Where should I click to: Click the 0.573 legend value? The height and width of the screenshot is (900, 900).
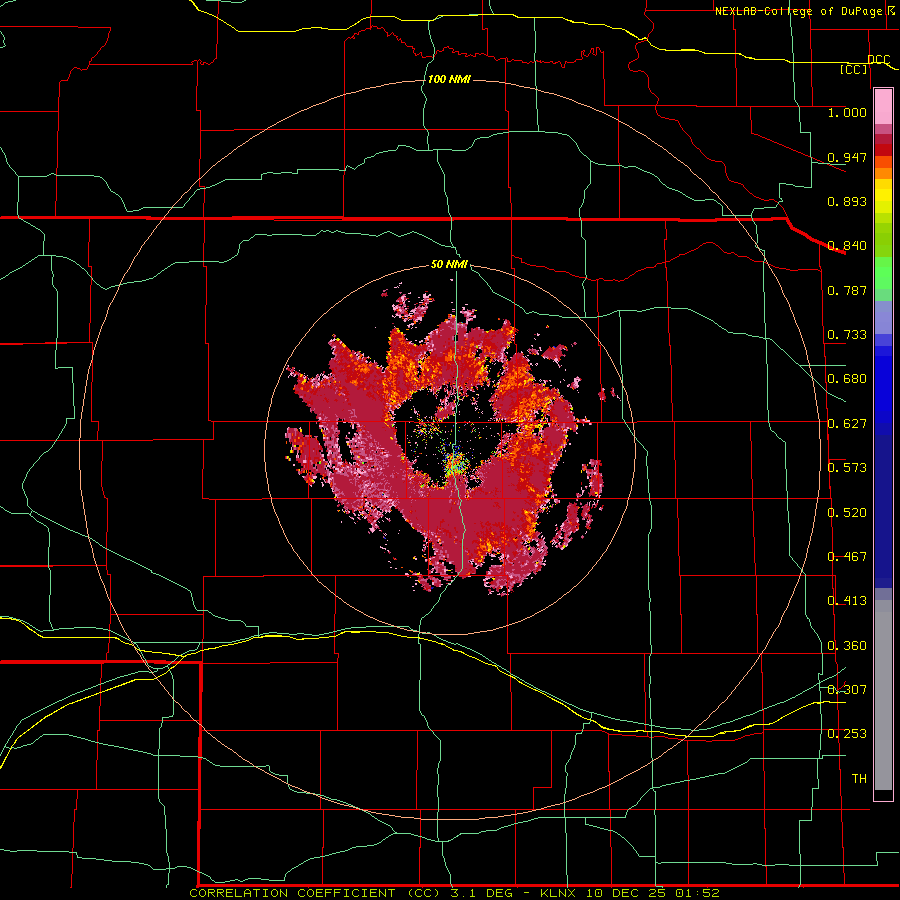[x=847, y=468]
